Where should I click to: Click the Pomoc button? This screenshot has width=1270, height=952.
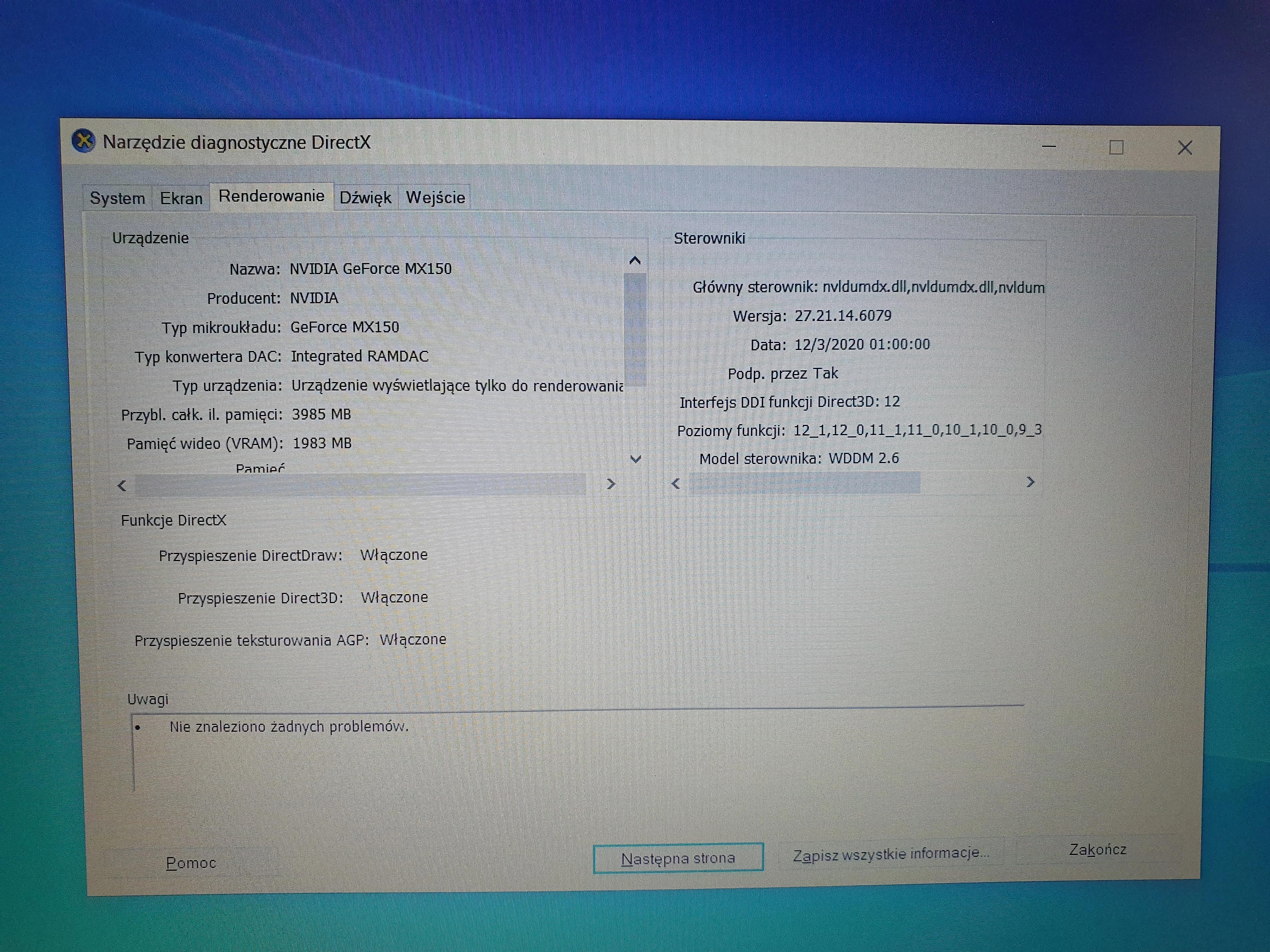pos(191,863)
